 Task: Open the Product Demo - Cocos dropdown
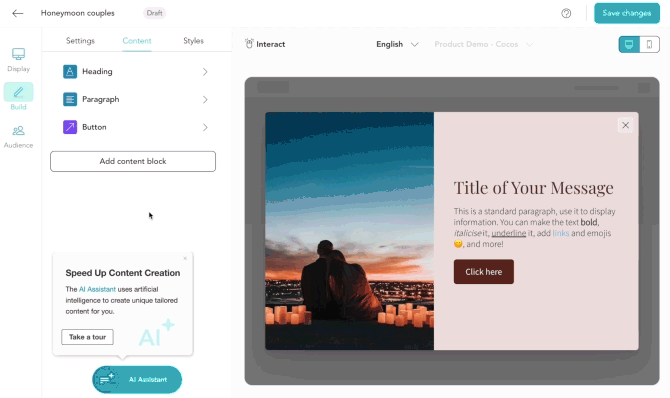click(484, 44)
